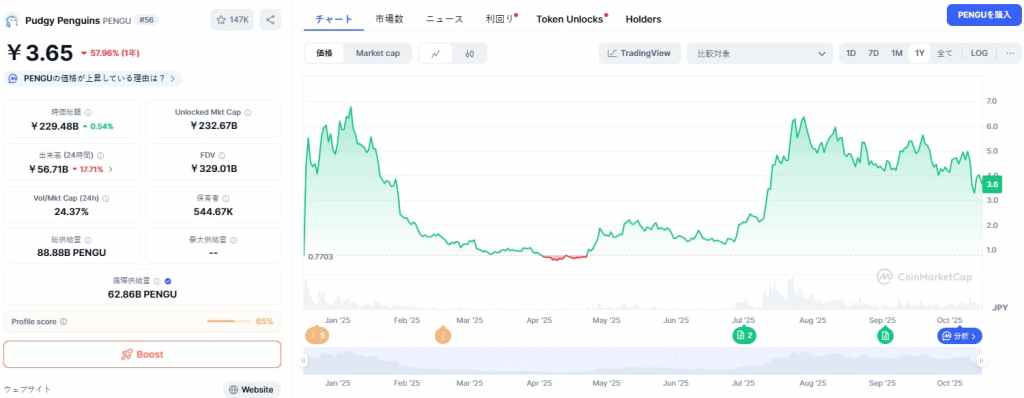Expand the 出来高 (24時間) chevron arrow
Image resolution: width=1024 pixels, height=398 pixels.
coord(110,169)
